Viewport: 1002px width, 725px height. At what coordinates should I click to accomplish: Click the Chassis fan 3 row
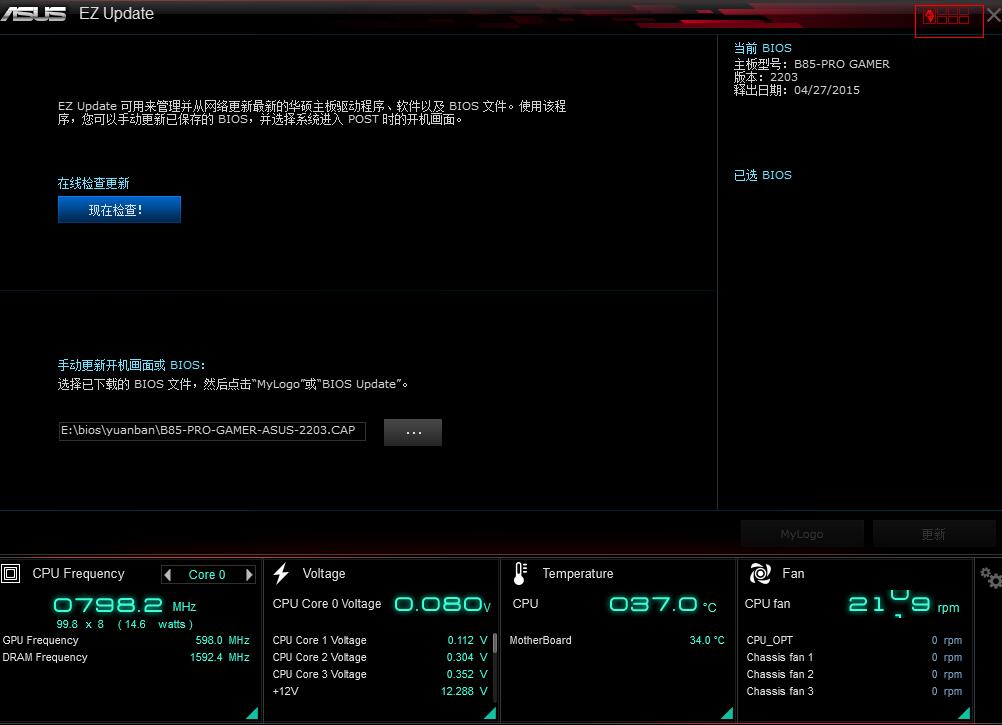click(x=854, y=691)
